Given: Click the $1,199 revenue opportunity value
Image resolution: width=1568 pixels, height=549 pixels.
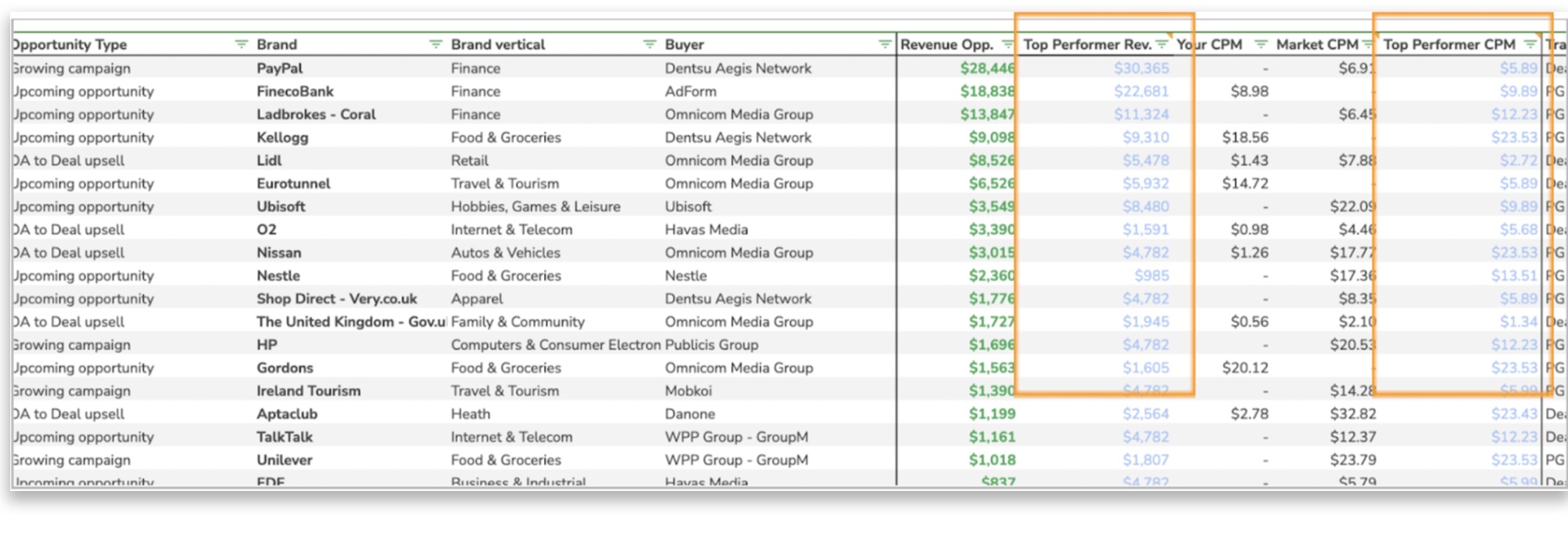Looking at the screenshot, I should [992, 414].
